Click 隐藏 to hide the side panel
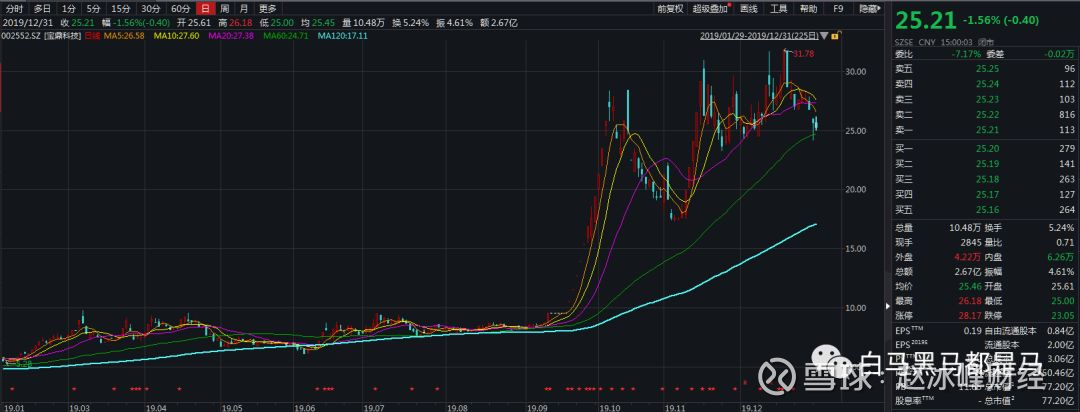 (871, 9)
